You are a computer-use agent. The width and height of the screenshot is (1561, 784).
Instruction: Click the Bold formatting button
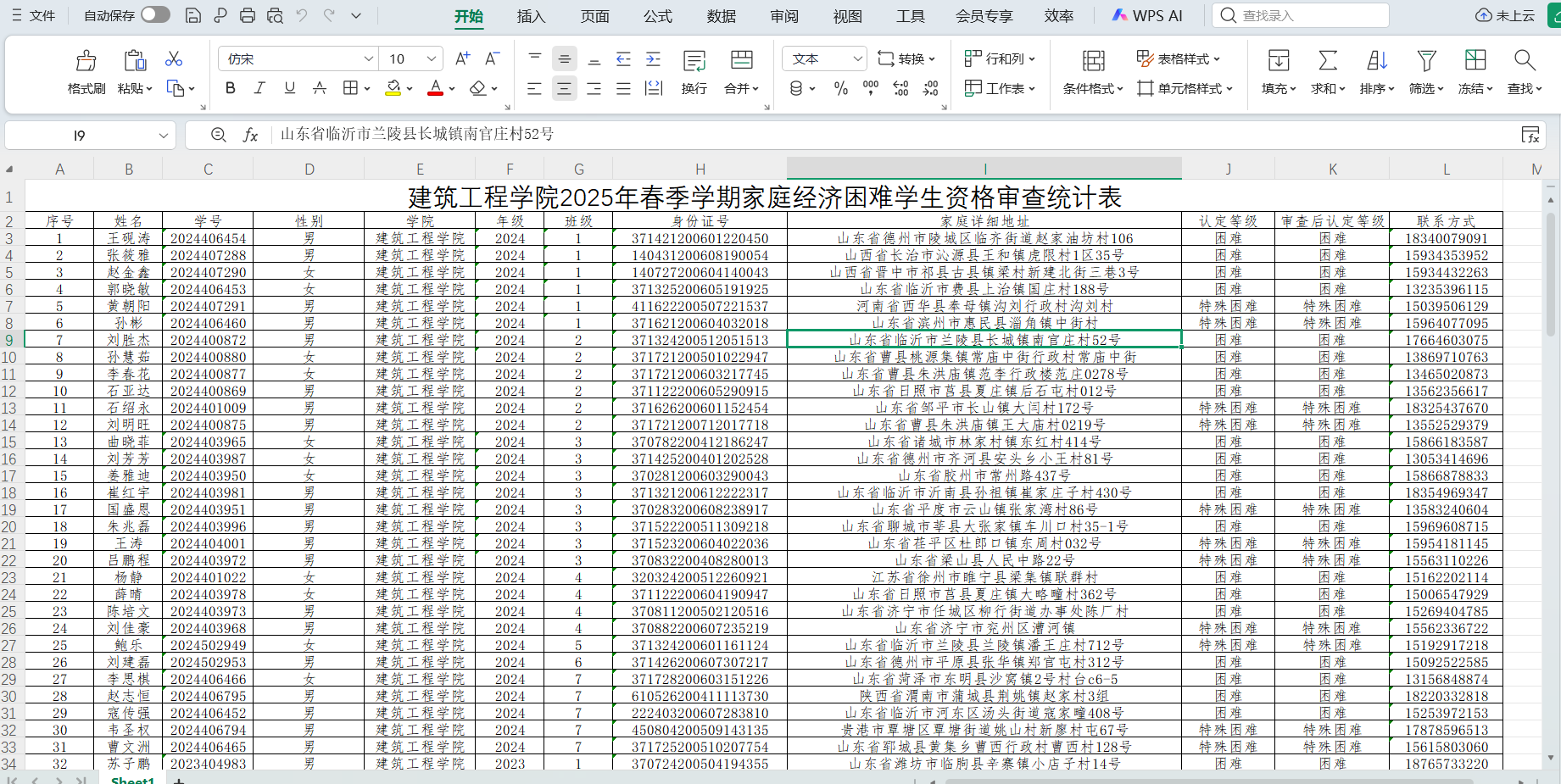[230, 88]
